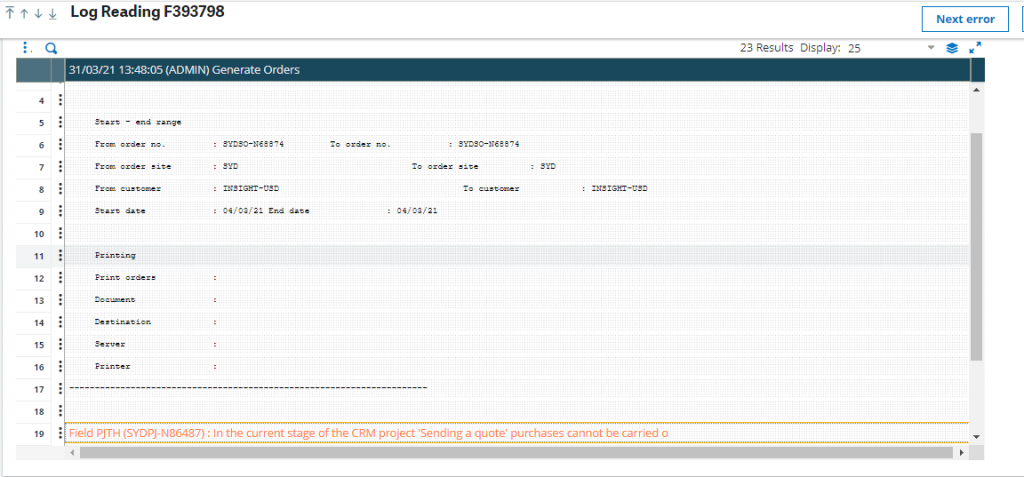
Task: Click the horizontal scrollbar right arrow
Action: (961, 453)
